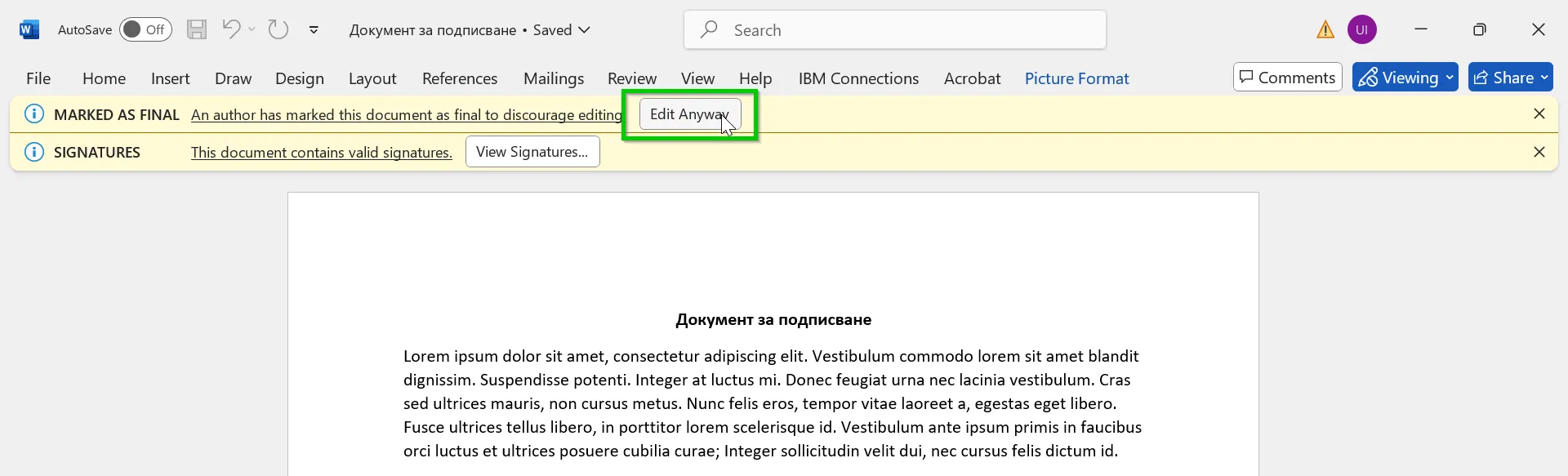1568x476 pixels.
Task: Open the Acrobat tab
Action: 973,78
